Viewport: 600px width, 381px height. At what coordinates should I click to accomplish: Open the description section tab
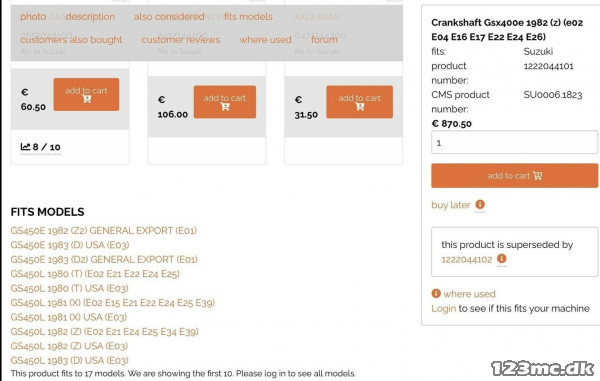click(90, 17)
